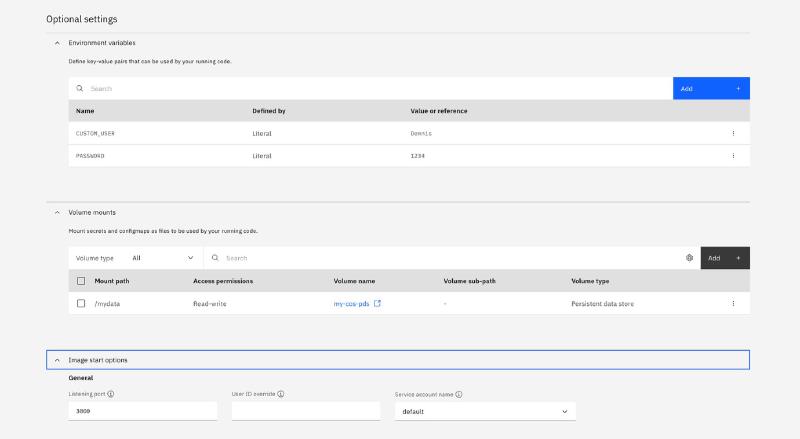Image resolution: width=800 pixels, height=439 pixels.
Task: Click the Access permissions column header
Action: coord(223,281)
